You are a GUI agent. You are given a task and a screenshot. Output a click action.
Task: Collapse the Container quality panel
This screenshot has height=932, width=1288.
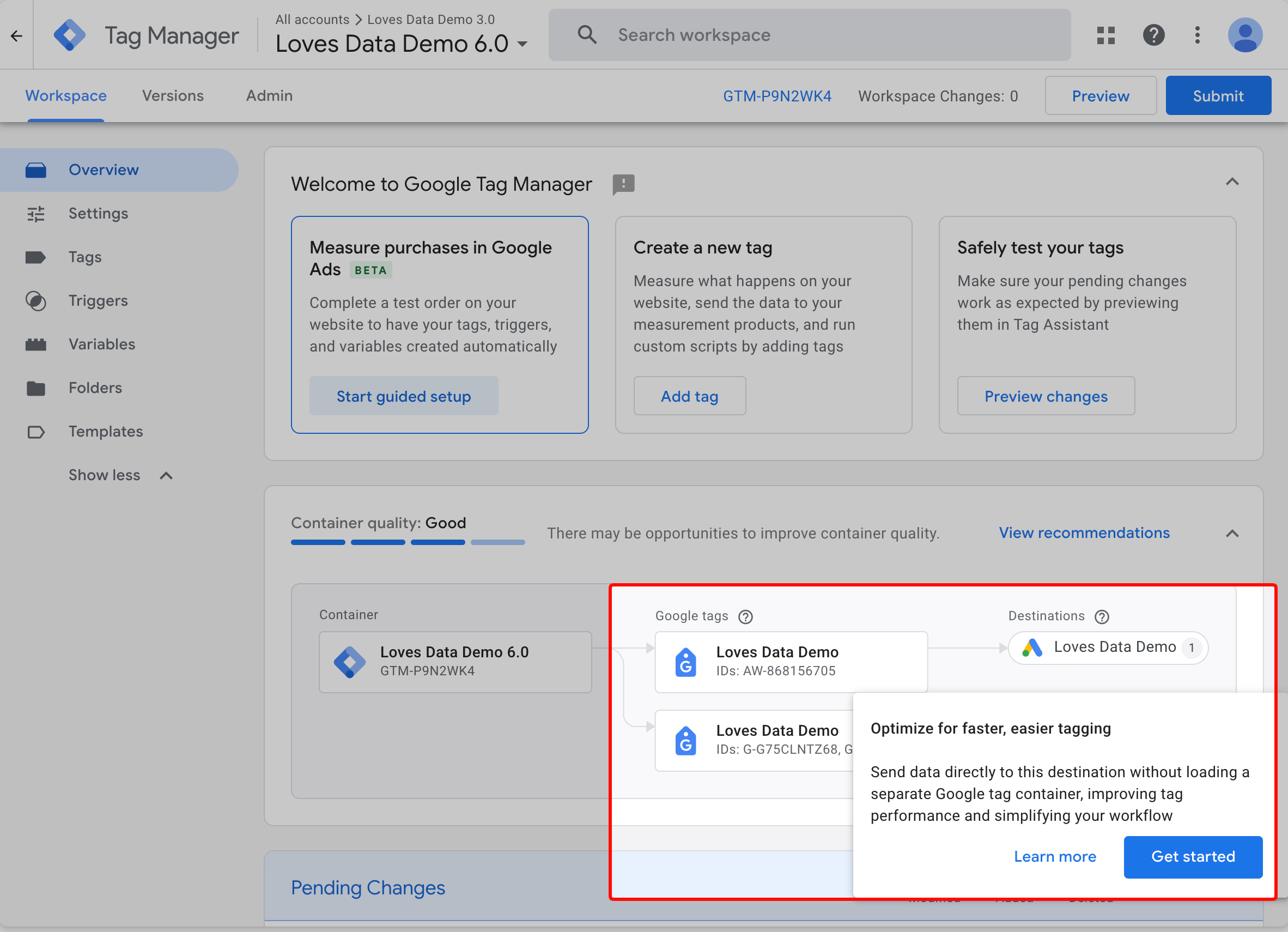(1232, 533)
